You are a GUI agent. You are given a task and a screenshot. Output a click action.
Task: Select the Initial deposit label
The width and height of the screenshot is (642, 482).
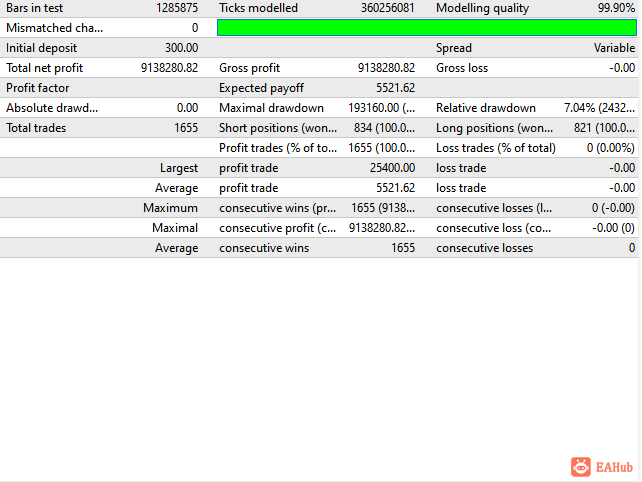click(41, 48)
